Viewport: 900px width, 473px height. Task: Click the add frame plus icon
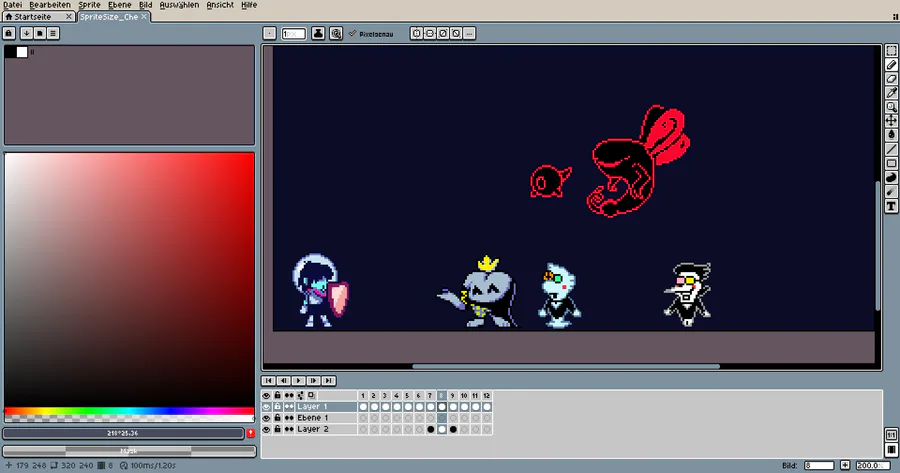(845, 465)
